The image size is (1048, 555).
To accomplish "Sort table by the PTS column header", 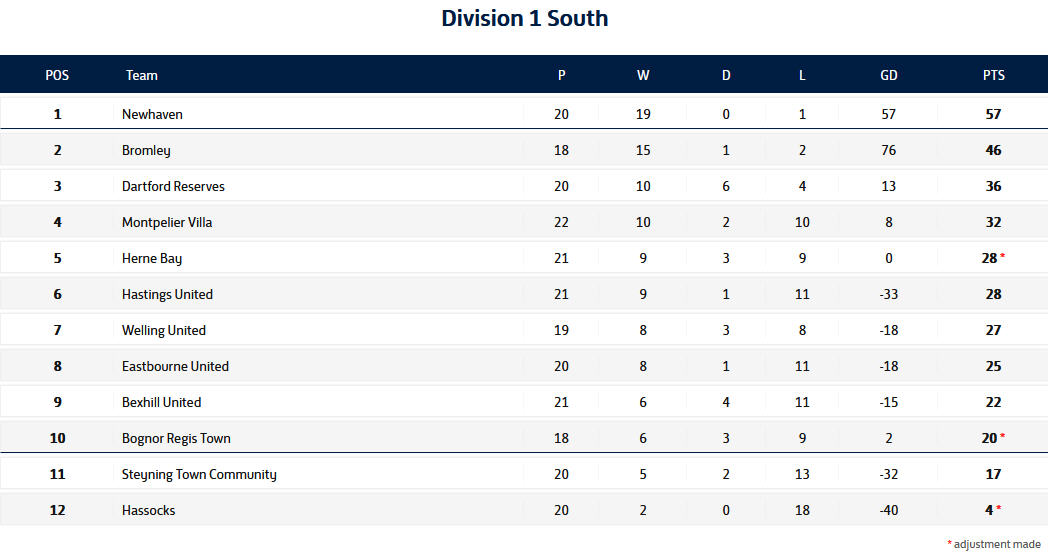I will pos(993,75).
